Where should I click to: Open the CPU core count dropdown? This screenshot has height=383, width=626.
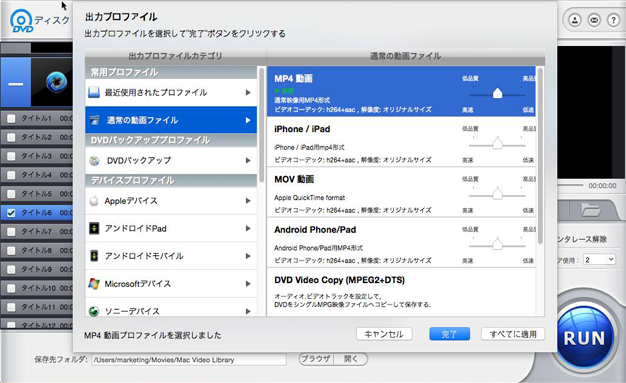(x=599, y=260)
